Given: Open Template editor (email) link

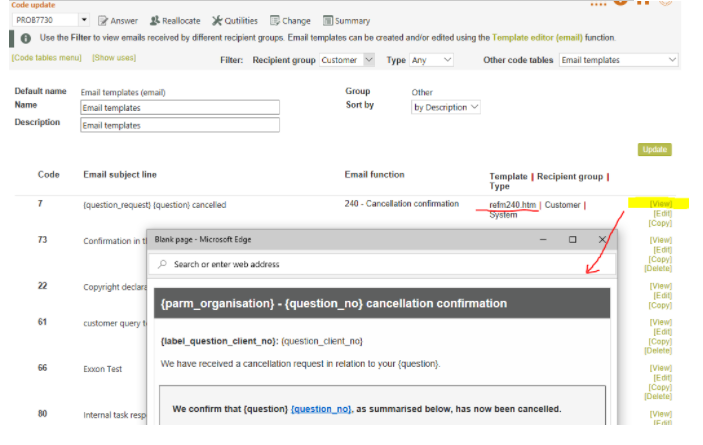Looking at the screenshot, I should [x=537, y=38].
